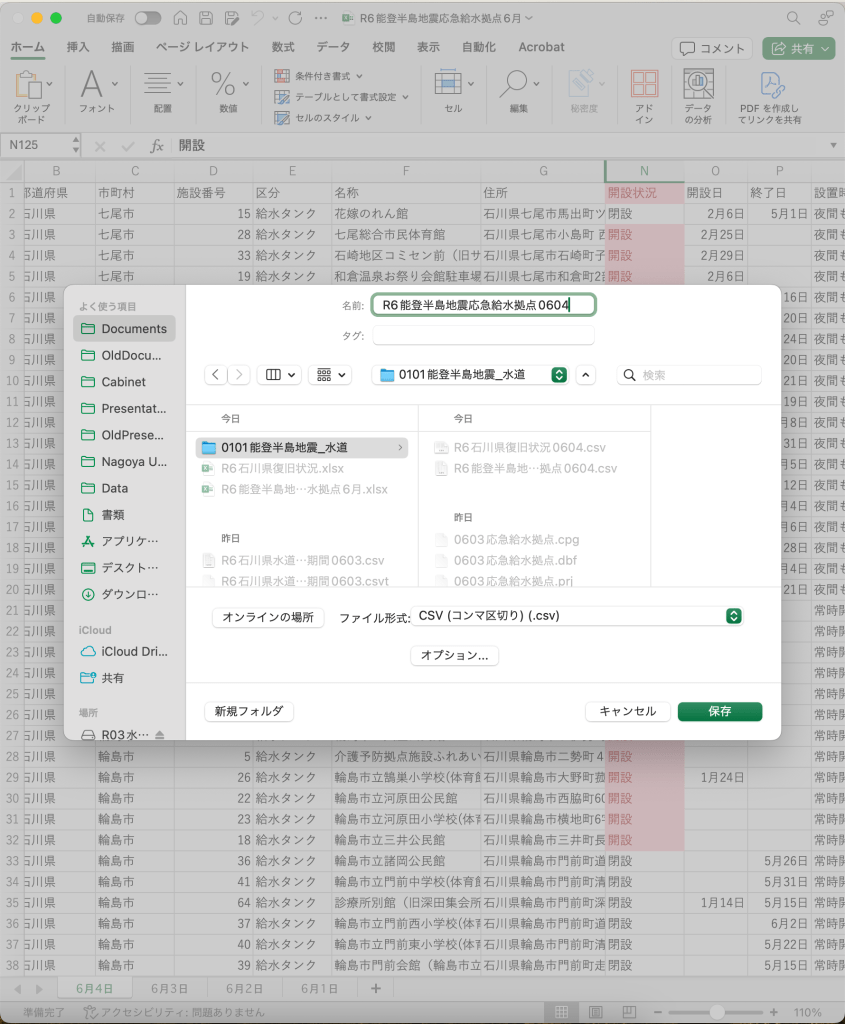Click the 名前 filename input field
The height and width of the screenshot is (1024, 845).
(483, 305)
